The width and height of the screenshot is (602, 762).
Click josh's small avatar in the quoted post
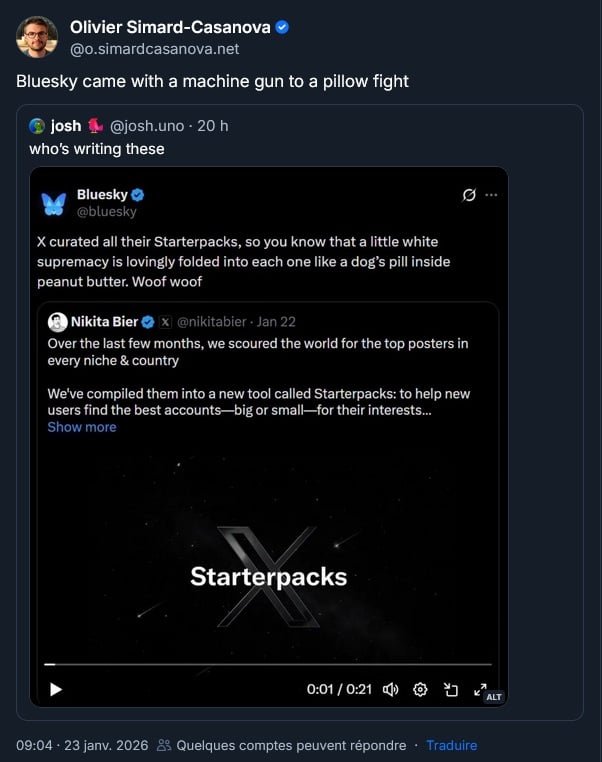(38, 126)
